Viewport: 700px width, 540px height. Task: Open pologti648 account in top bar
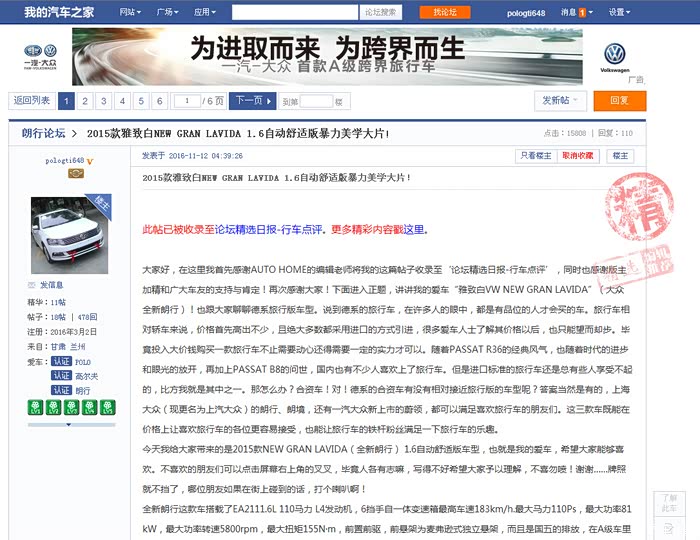click(x=526, y=13)
